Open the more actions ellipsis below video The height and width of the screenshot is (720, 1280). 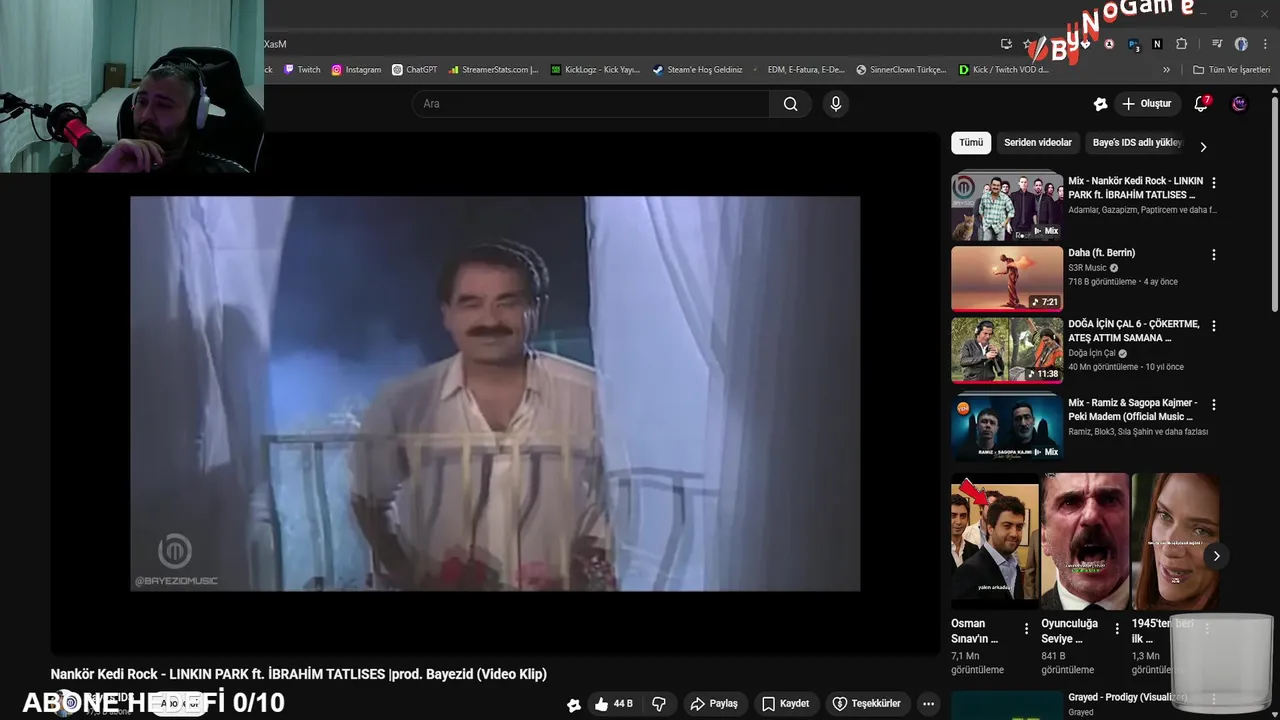928,704
